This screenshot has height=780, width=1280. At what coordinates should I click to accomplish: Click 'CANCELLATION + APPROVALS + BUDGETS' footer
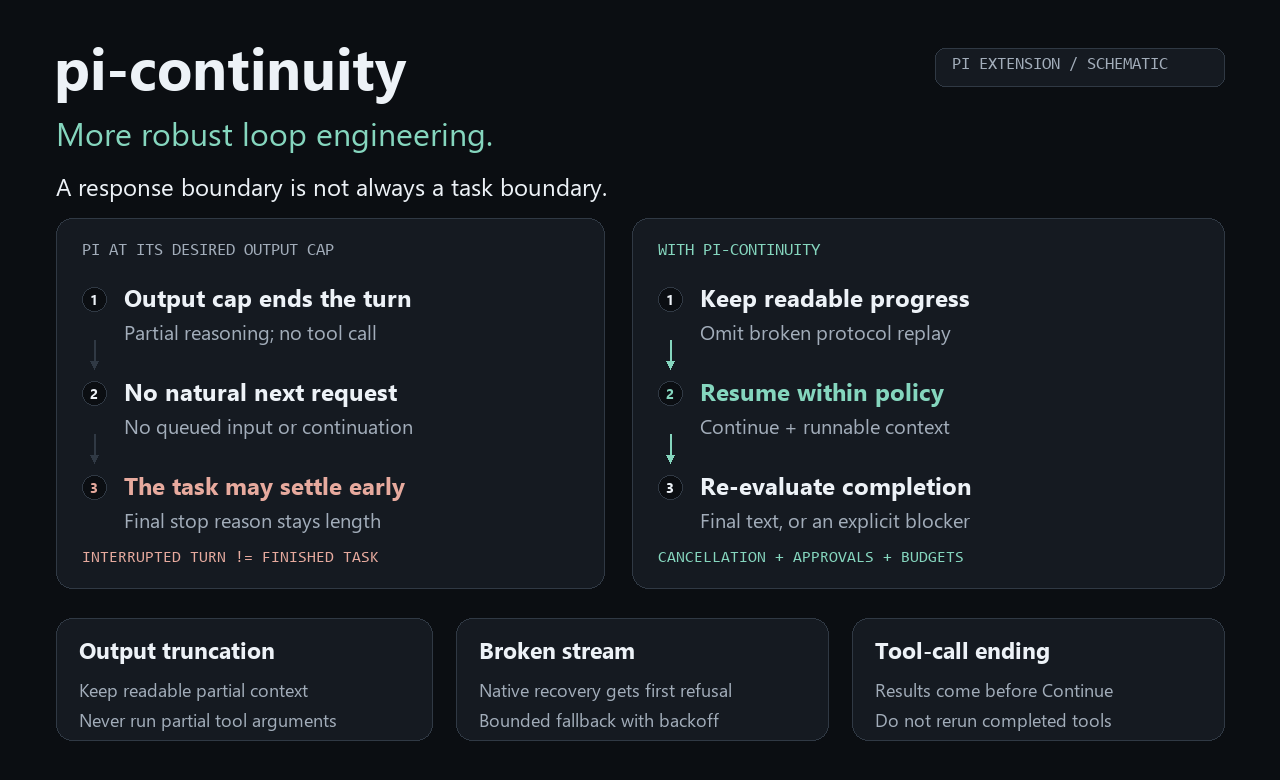pyautogui.click(x=810, y=557)
